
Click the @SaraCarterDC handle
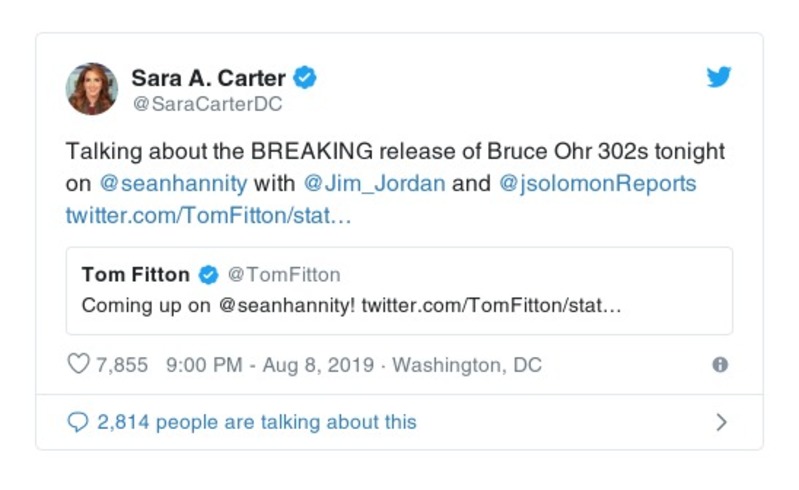(x=206, y=103)
